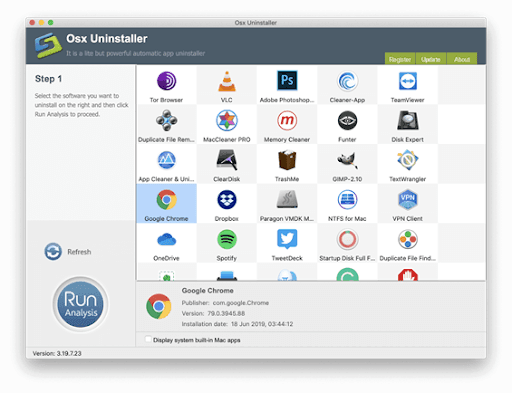Select the VPN Client app
512x393 pixels.
(408, 200)
